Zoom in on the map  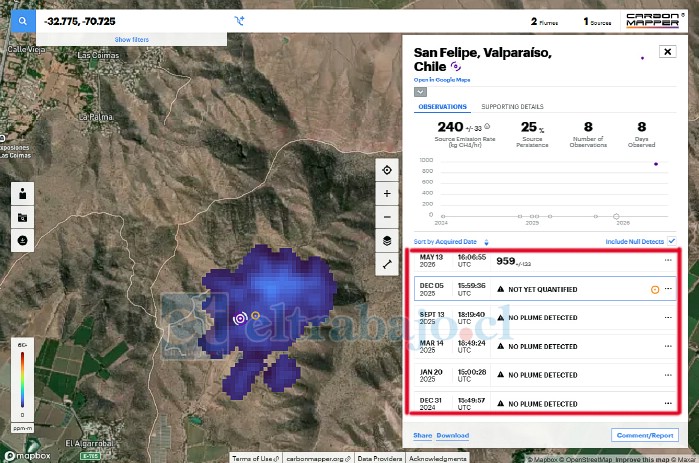[x=387, y=193]
